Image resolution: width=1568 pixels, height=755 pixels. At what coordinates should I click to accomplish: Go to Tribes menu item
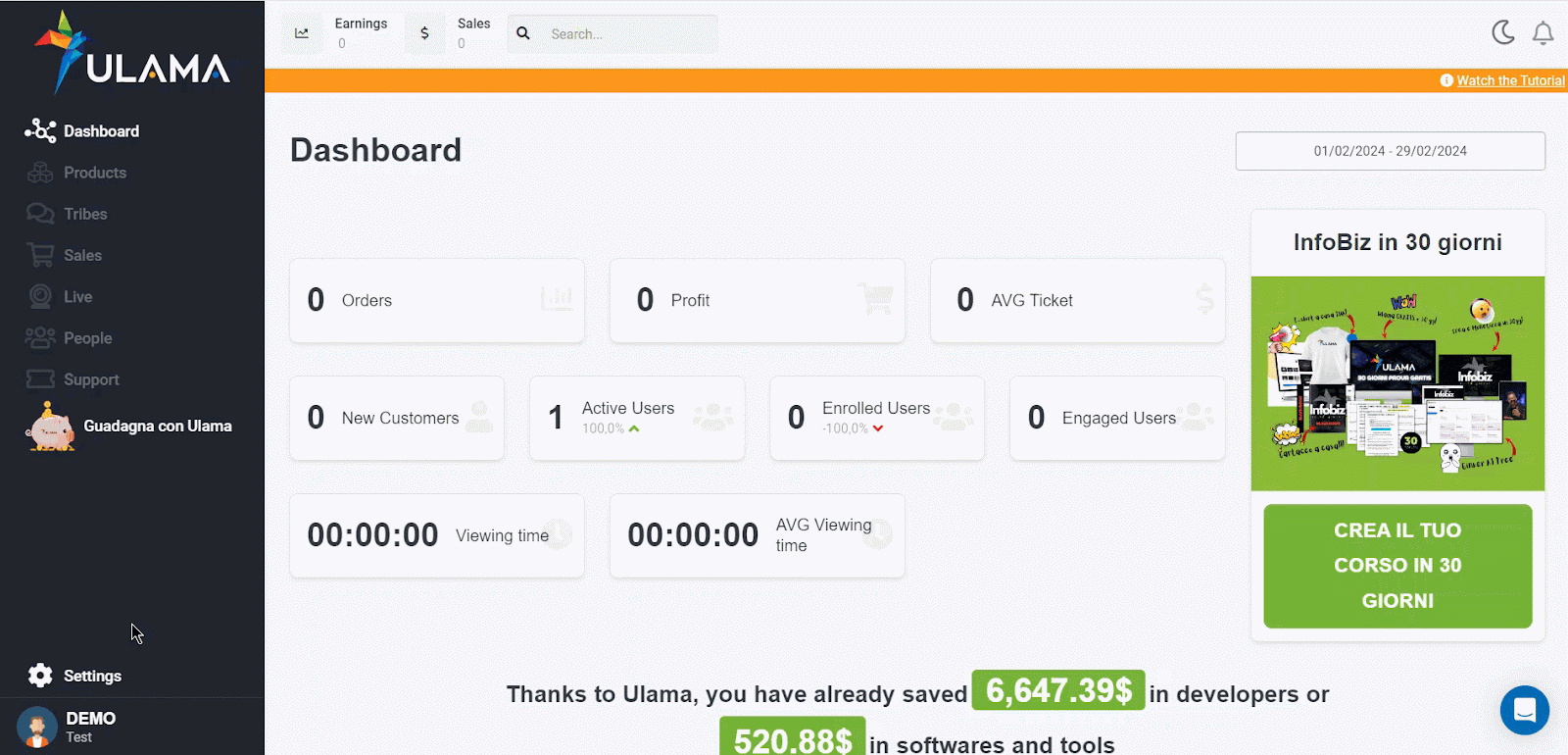(x=85, y=214)
